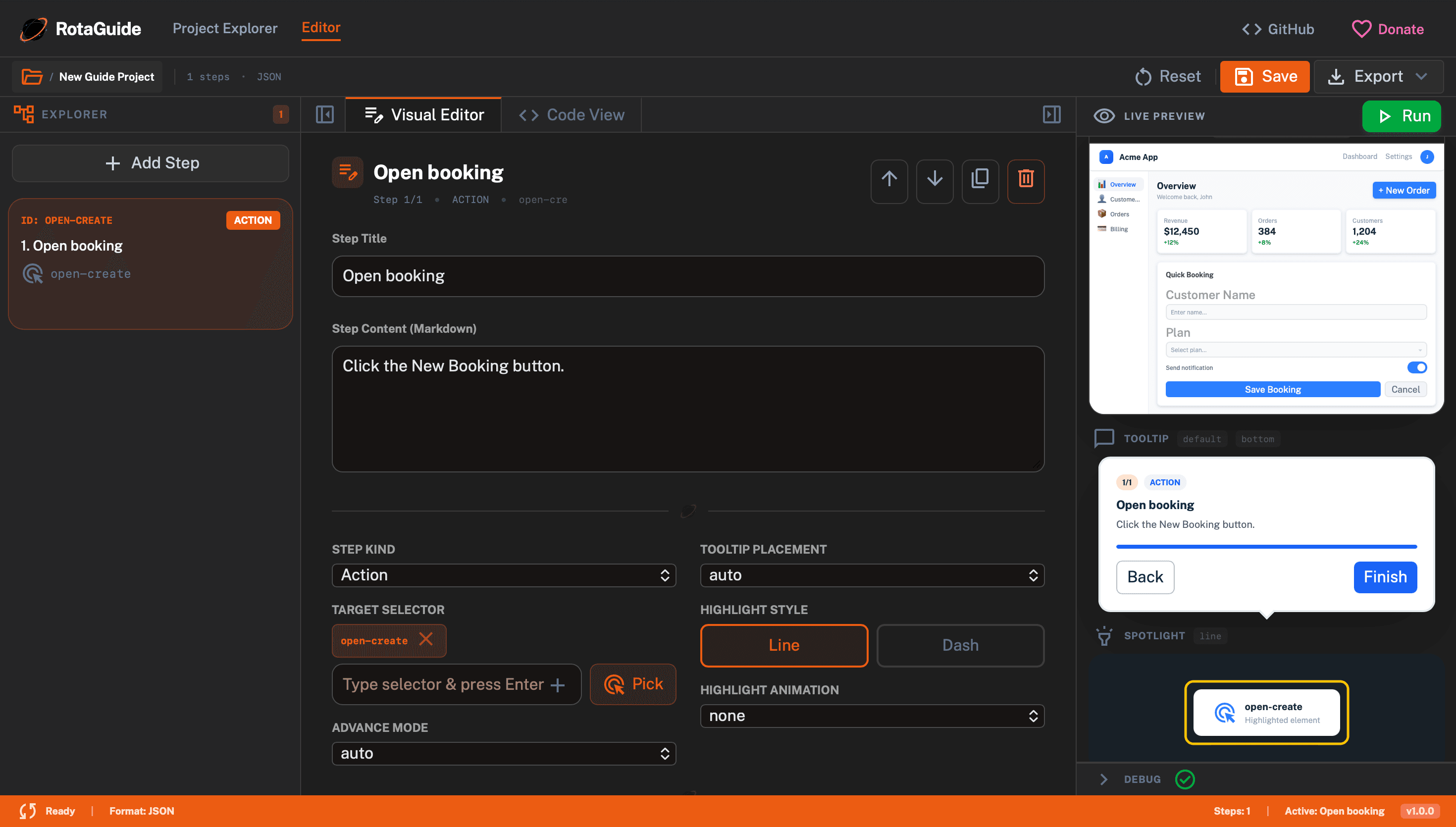Select the Line highlight style
Image resolution: width=1456 pixels, height=827 pixels.
783,645
